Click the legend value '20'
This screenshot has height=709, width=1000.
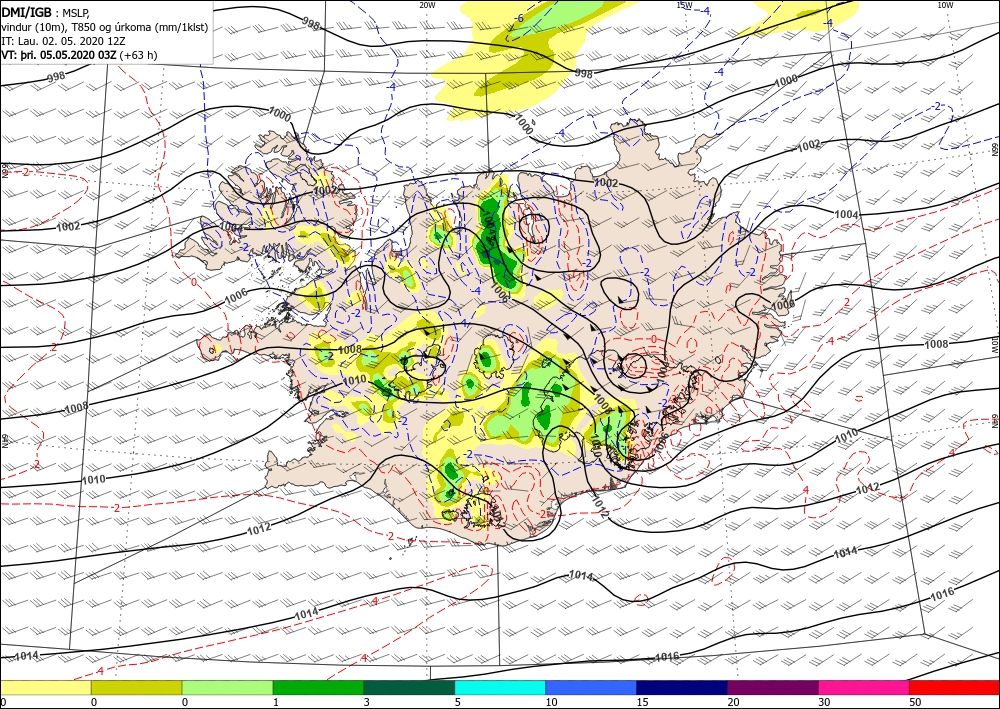point(733,702)
